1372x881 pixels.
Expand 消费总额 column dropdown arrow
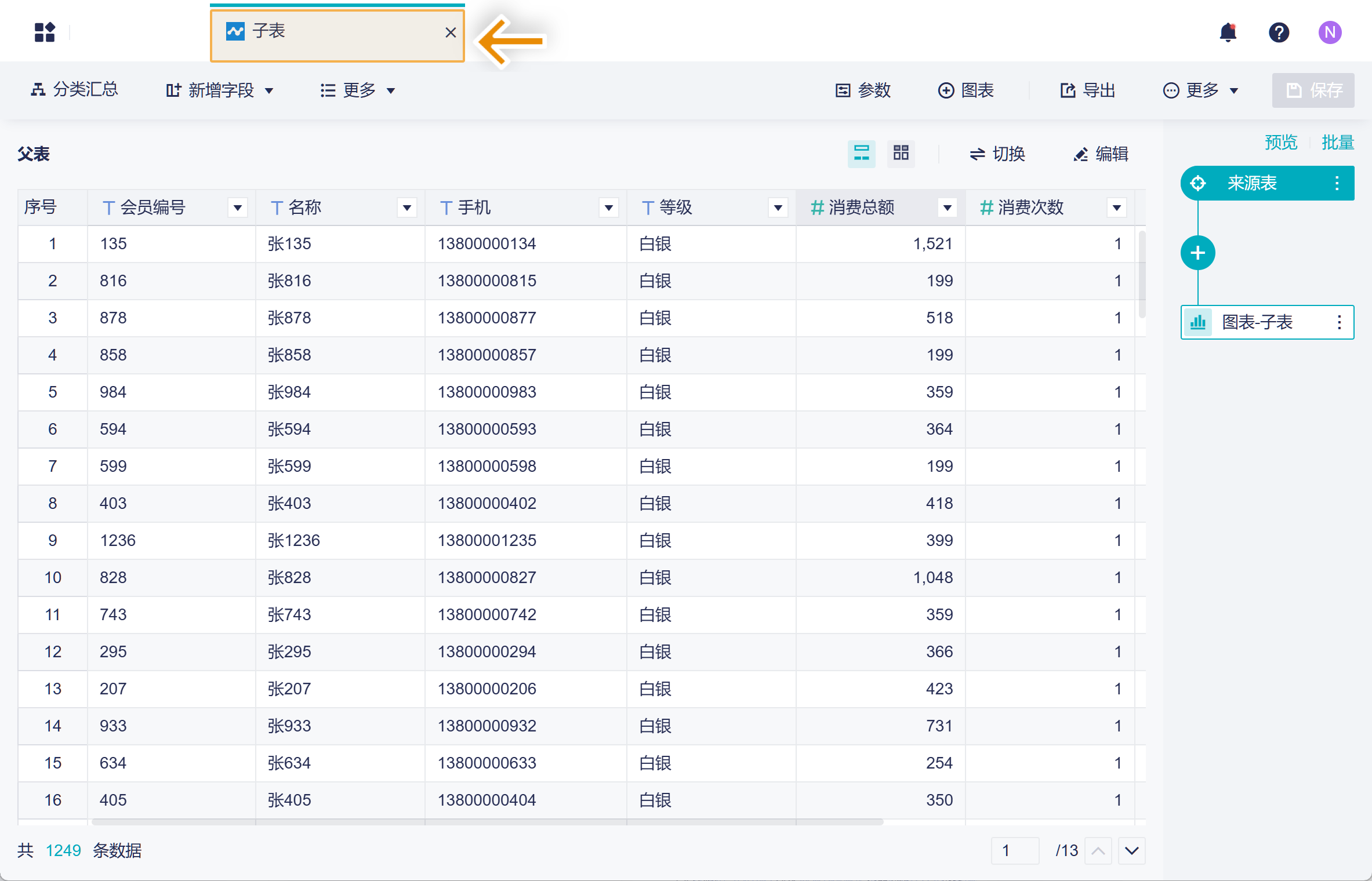[x=947, y=207]
